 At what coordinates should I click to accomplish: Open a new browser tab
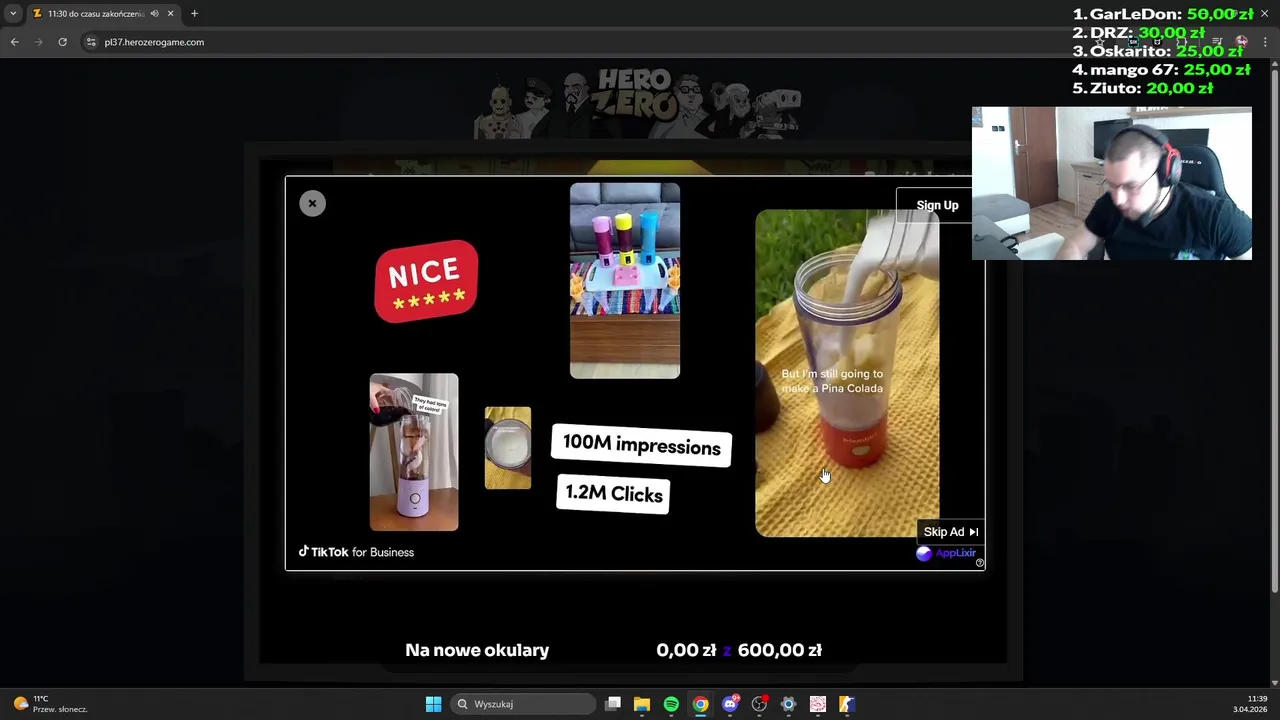[x=194, y=14]
